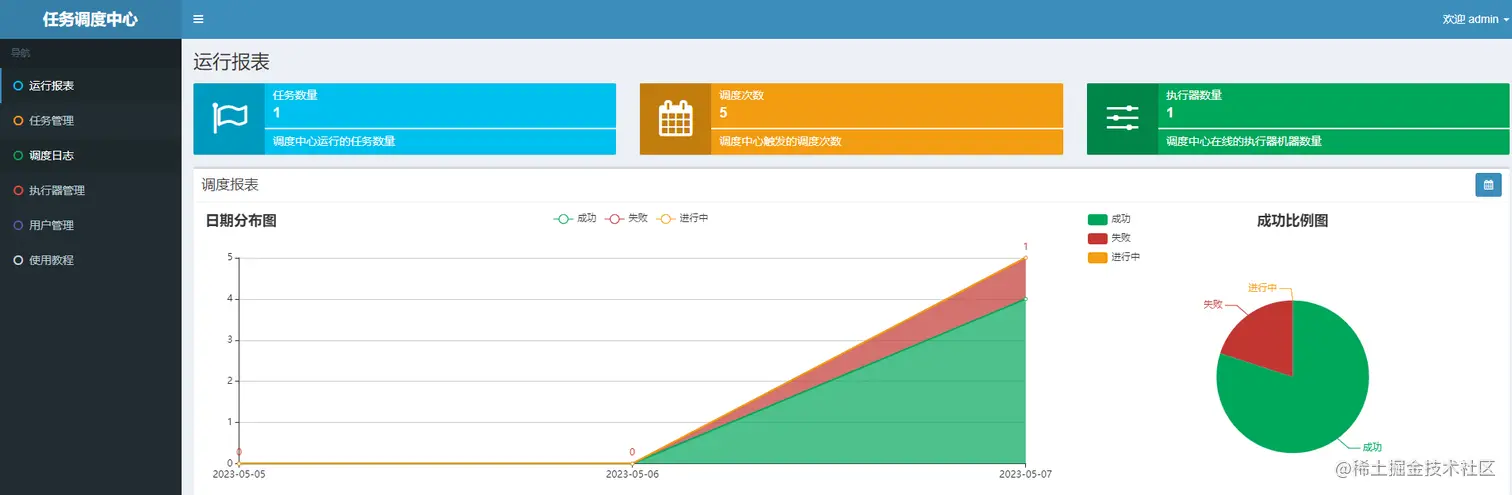Click the 进行中 label on pie chart
1512x495 pixels.
[1262, 288]
